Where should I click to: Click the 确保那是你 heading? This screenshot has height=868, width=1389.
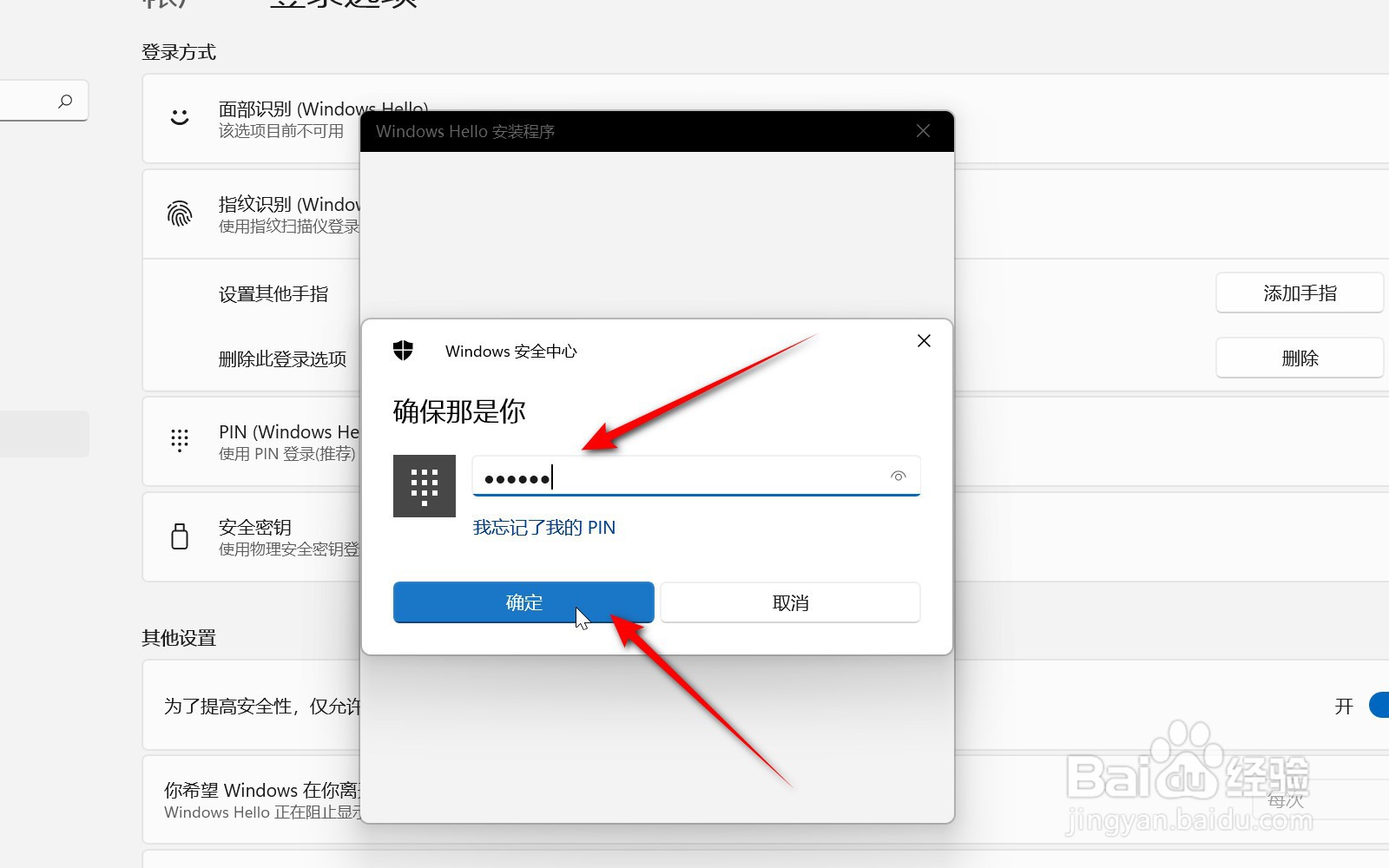[459, 411]
